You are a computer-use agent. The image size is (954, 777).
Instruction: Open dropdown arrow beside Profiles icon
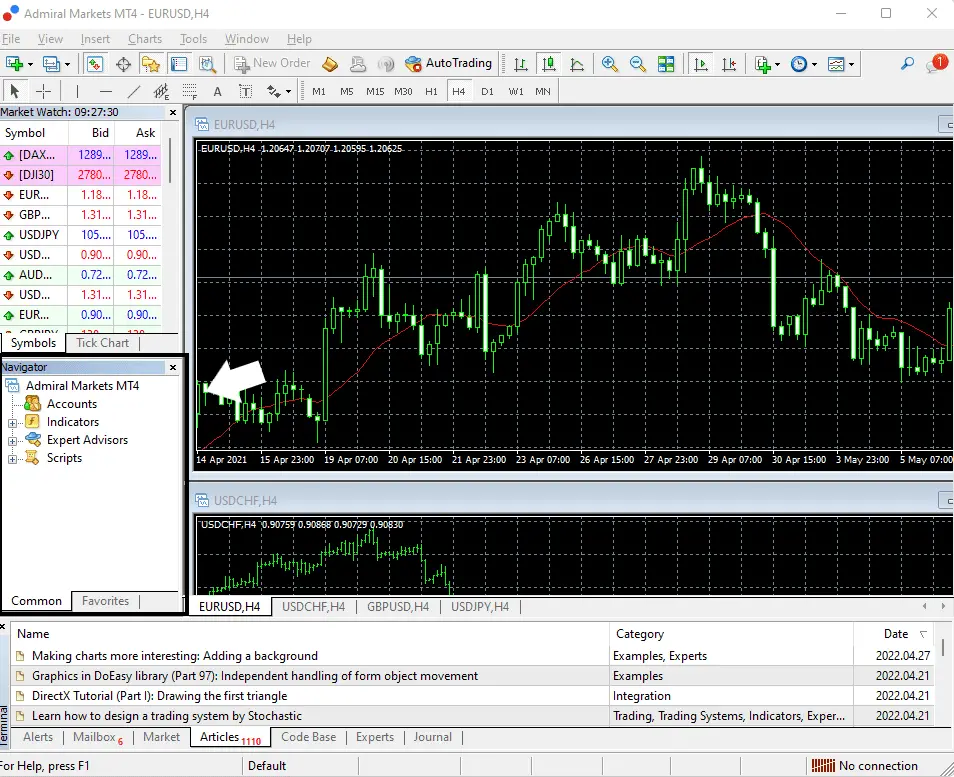(68, 64)
